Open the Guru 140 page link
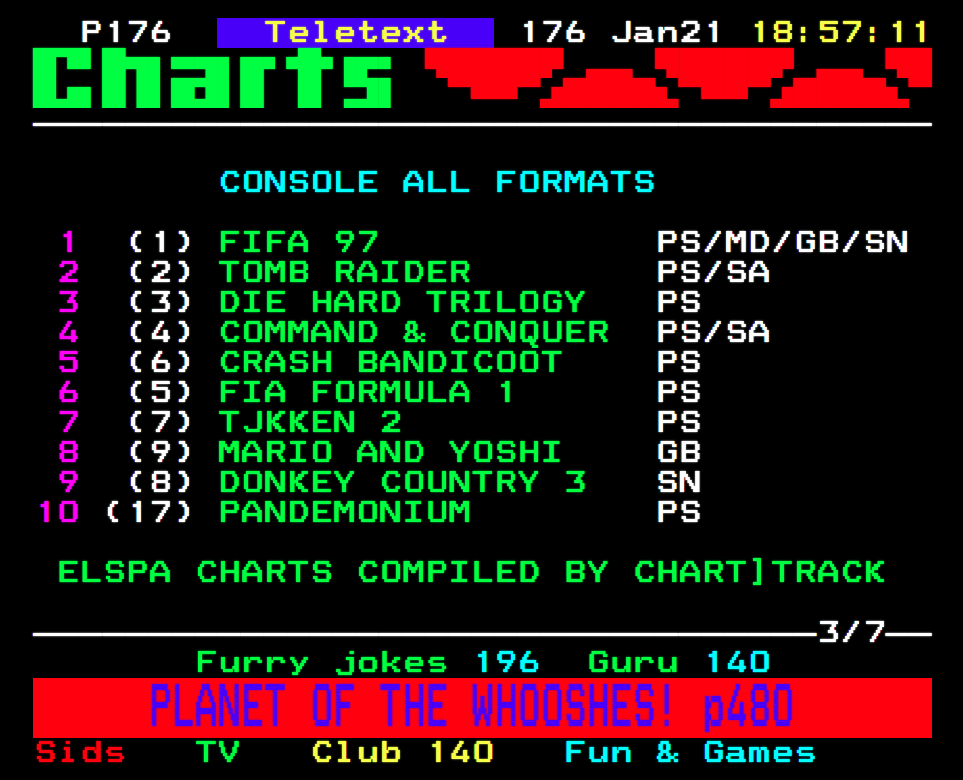This screenshot has height=780, width=963. tap(679, 662)
